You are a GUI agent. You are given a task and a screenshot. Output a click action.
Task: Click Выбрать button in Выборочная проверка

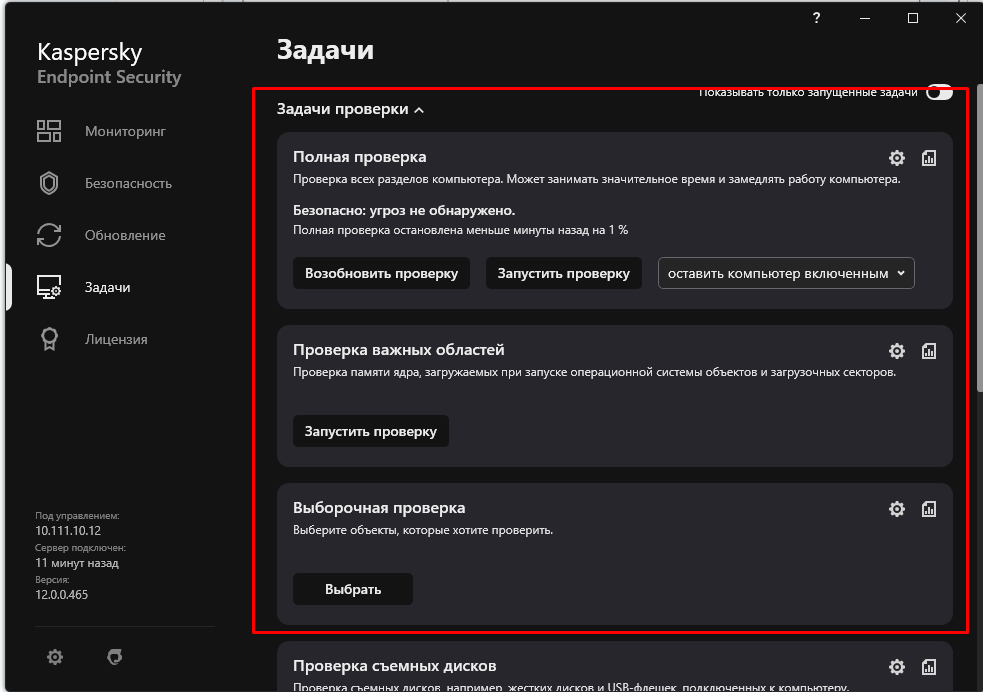click(353, 589)
